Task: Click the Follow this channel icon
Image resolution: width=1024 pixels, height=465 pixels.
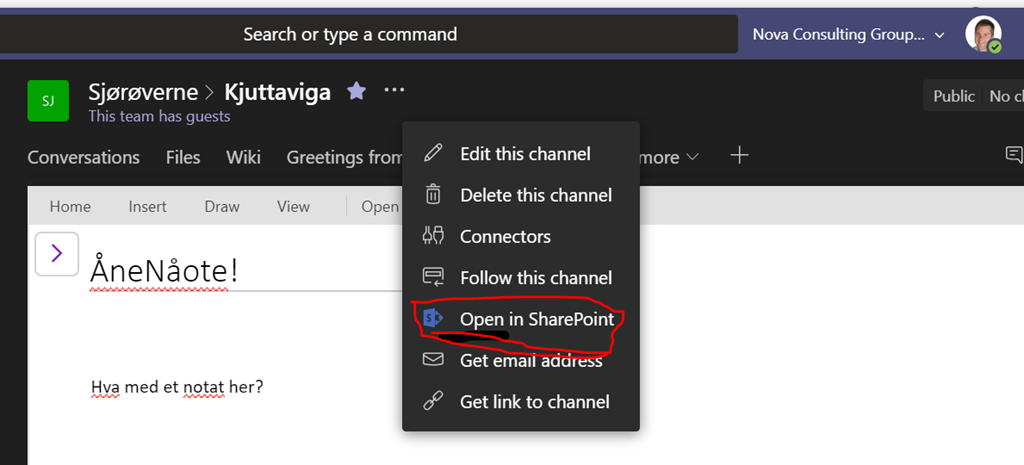Action: 433,277
